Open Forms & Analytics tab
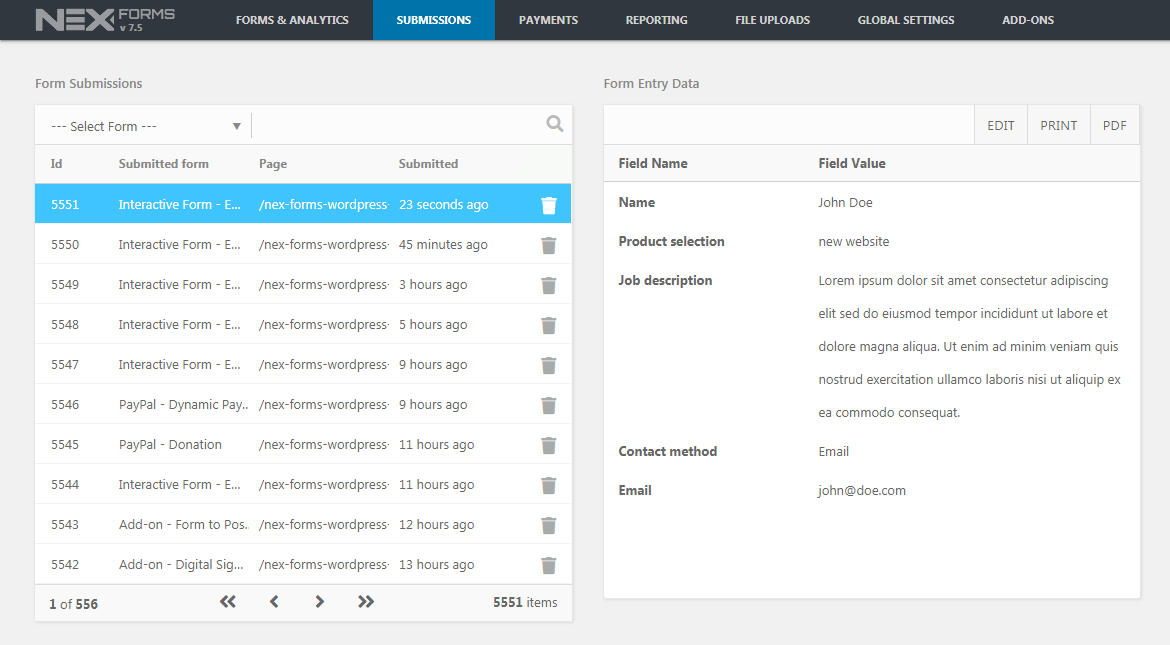1170x645 pixels. (x=292, y=20)
